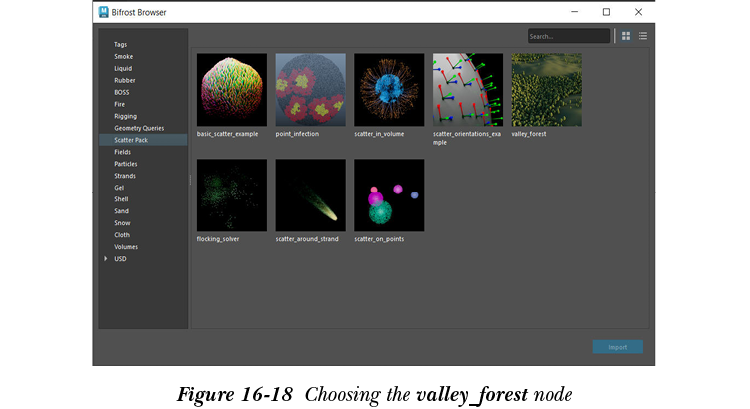Image resolution: width=750 pixels, height=409 pixels.
Task: Open the Smoke category
Action: click(x=123, y=57)
